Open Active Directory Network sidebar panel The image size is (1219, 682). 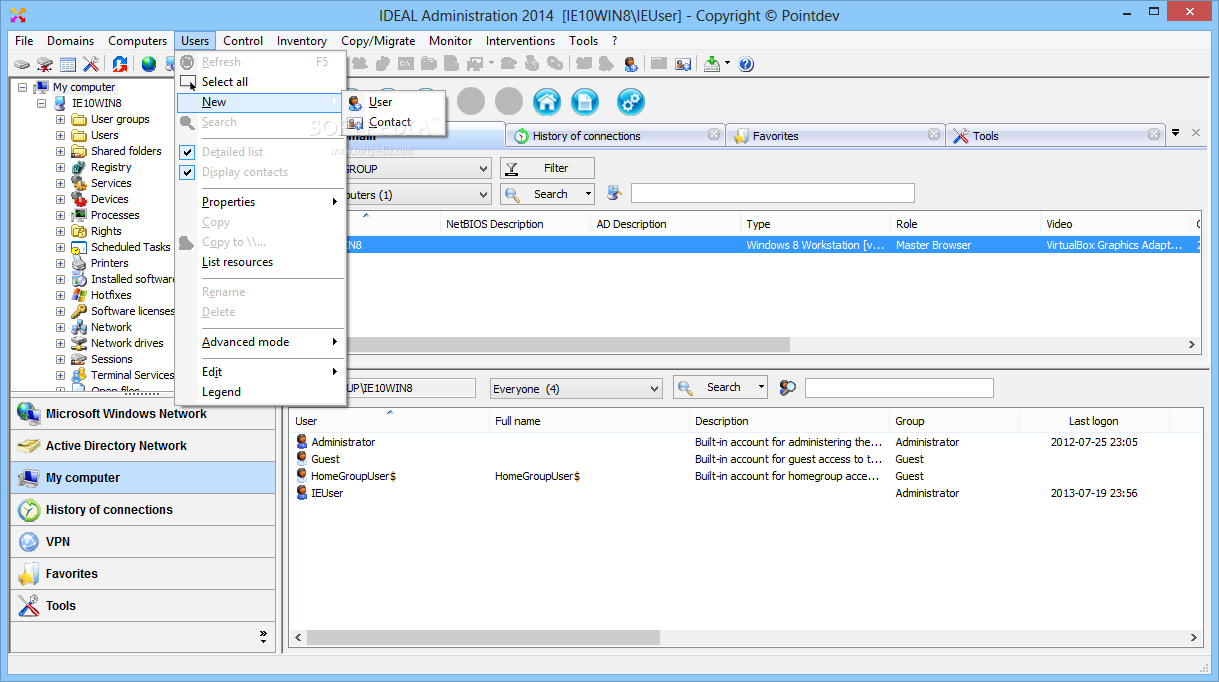tap(143, 446)
